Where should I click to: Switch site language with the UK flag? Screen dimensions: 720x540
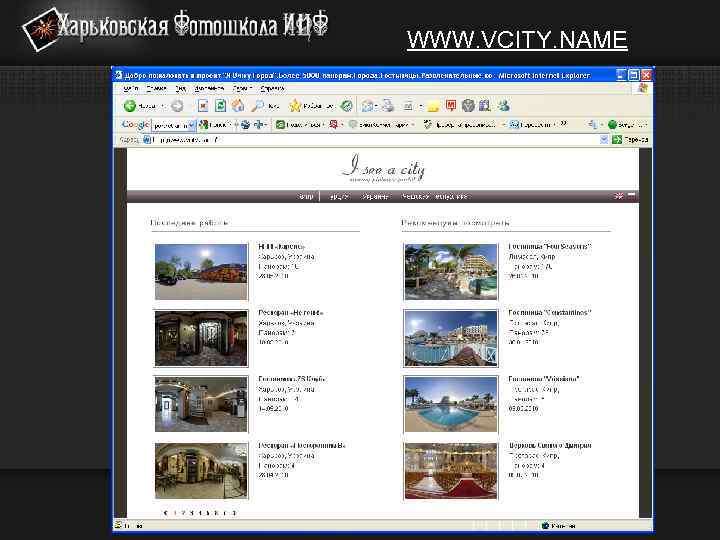(619, 196)
